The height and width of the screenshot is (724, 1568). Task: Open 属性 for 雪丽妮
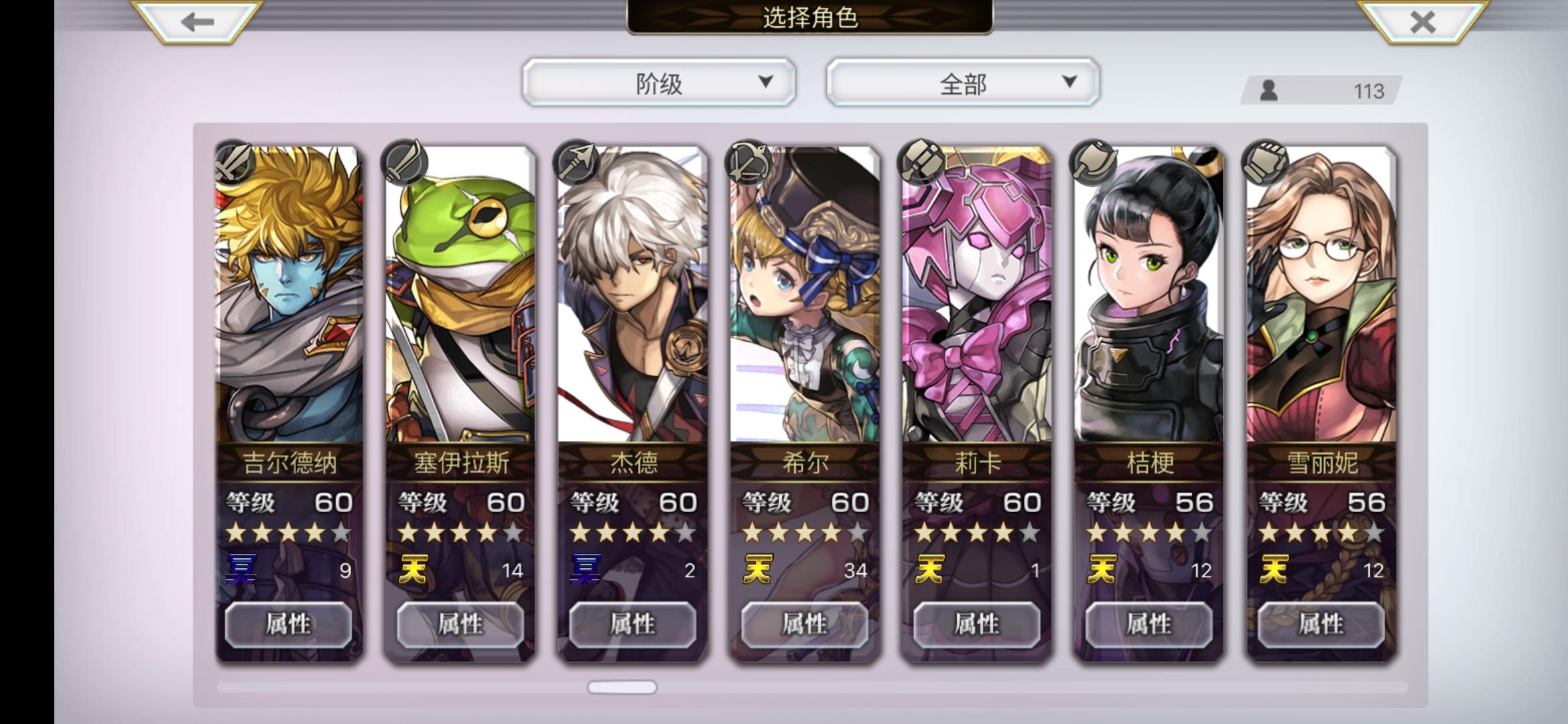(1321, 625)
